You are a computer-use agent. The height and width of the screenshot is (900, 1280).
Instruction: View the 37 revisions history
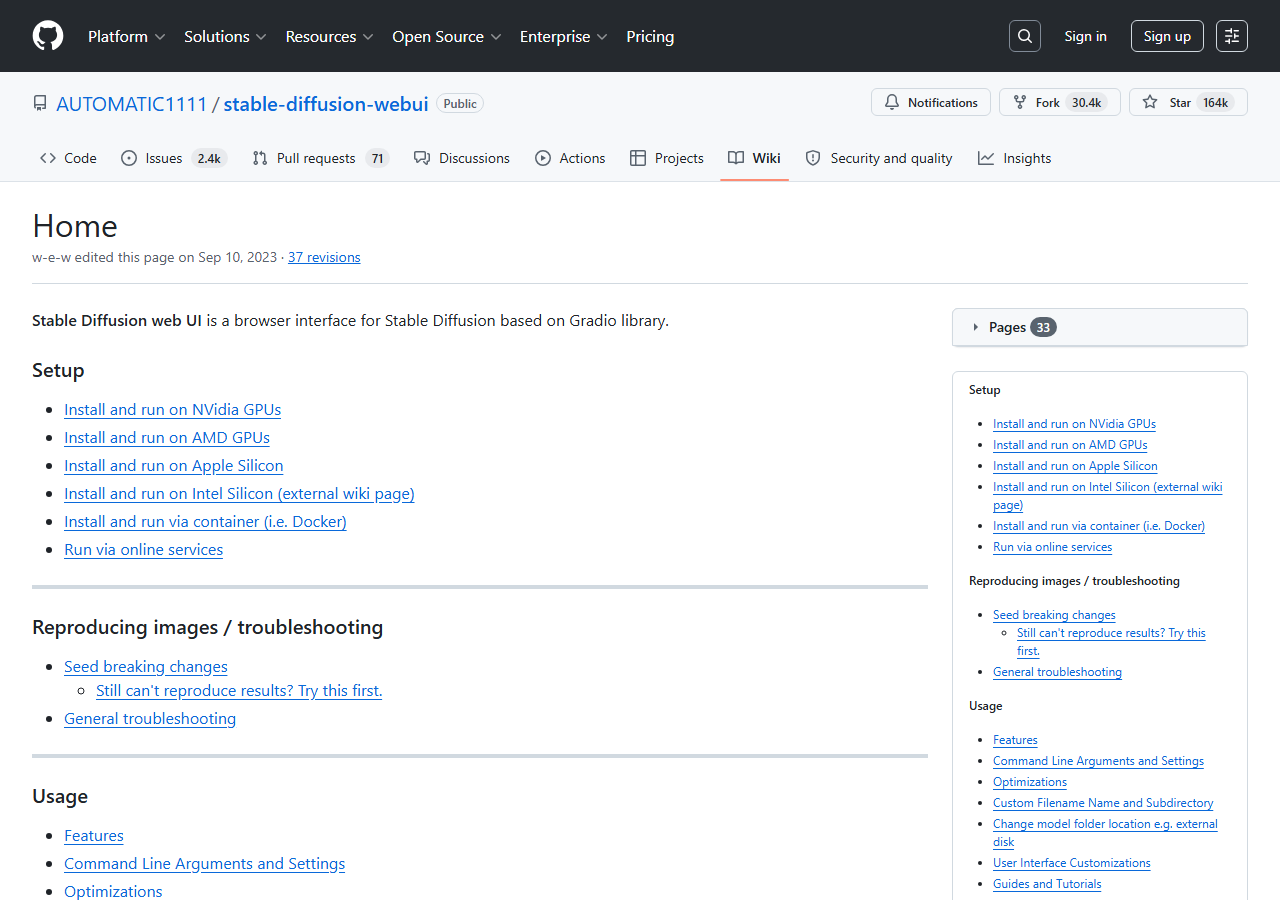pos(324,257)
